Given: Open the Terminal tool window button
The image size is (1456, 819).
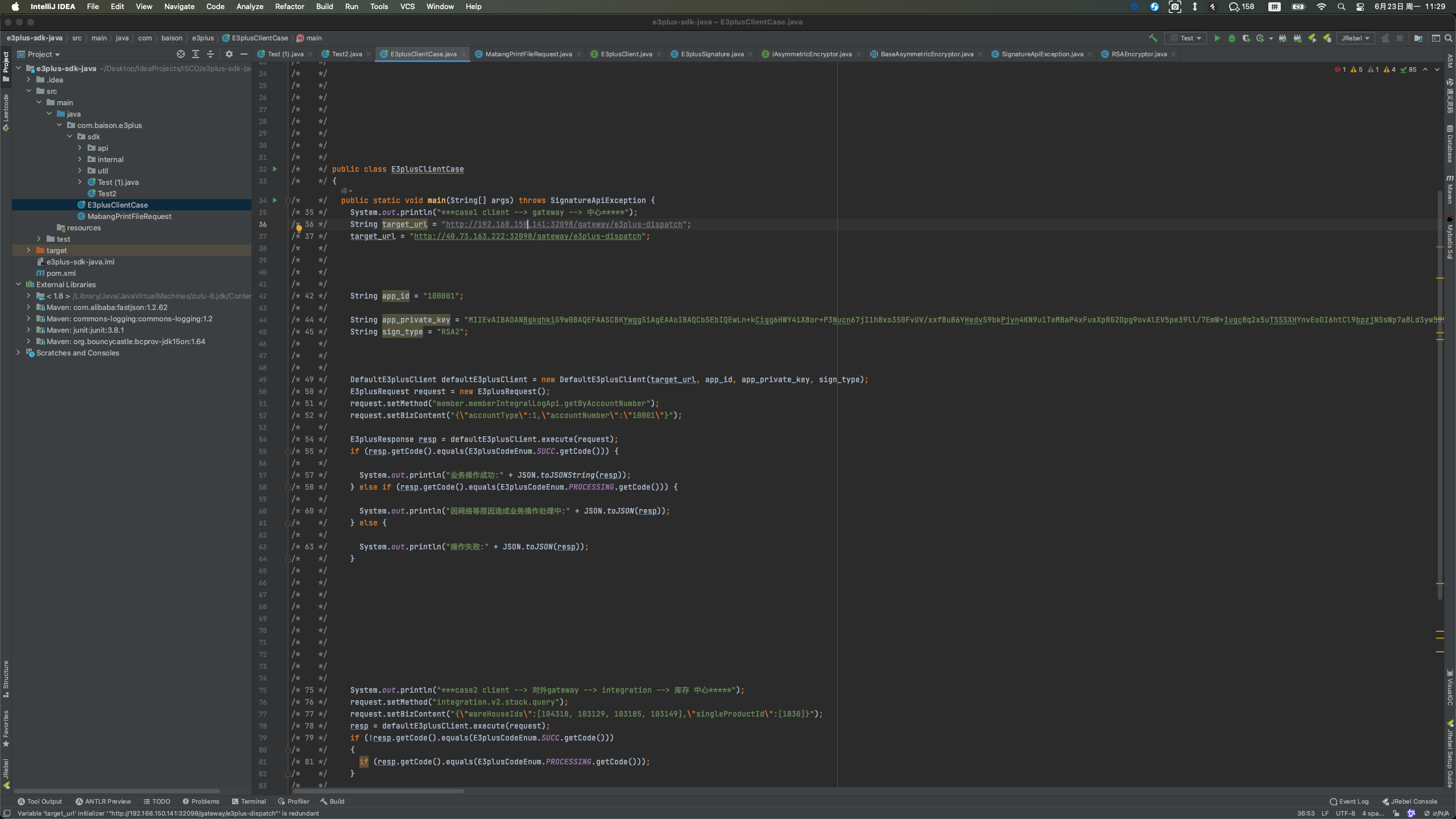Looking at the screenshot, I should [249, 801].
